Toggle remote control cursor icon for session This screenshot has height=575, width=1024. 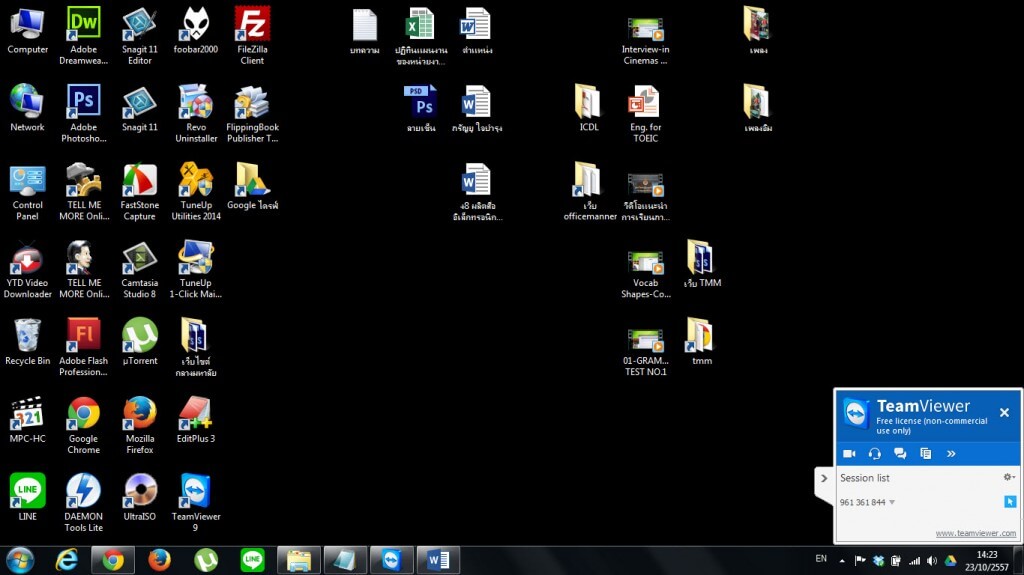1010,501
